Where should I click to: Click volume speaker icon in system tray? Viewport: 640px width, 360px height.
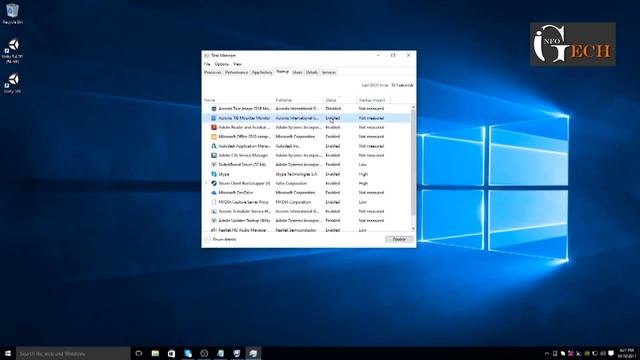coord(603,353)
